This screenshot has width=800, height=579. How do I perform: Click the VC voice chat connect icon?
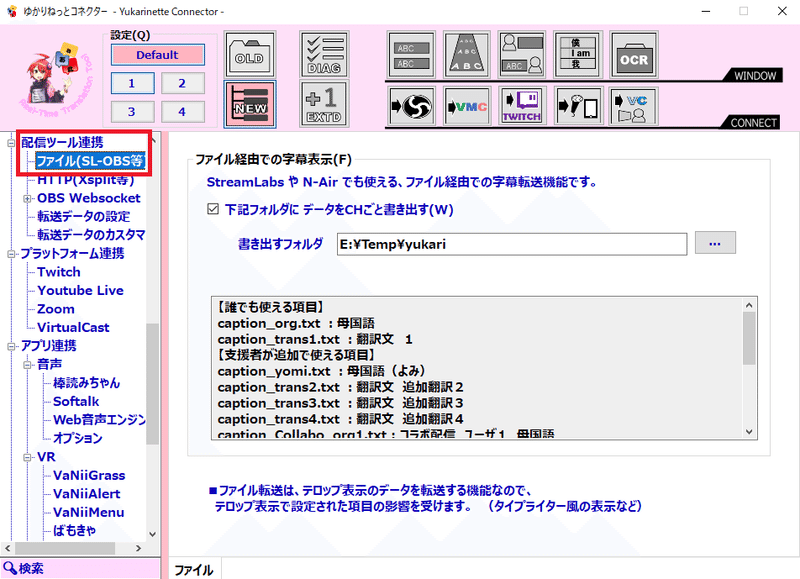[634, 106]
